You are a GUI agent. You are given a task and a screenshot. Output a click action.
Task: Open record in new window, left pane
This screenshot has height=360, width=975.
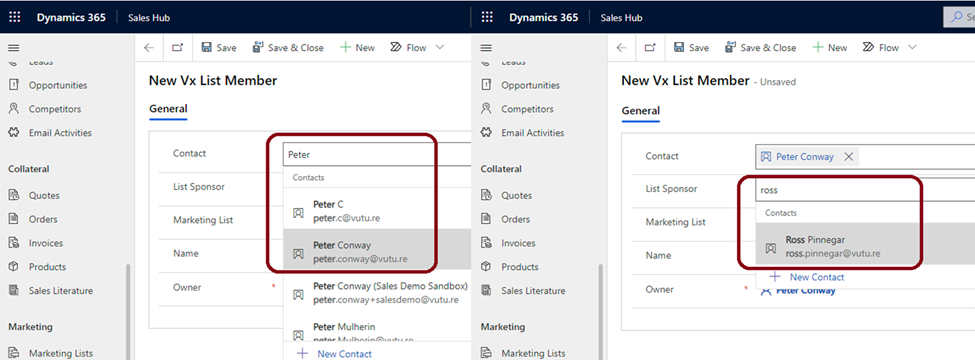pos(178,47)
